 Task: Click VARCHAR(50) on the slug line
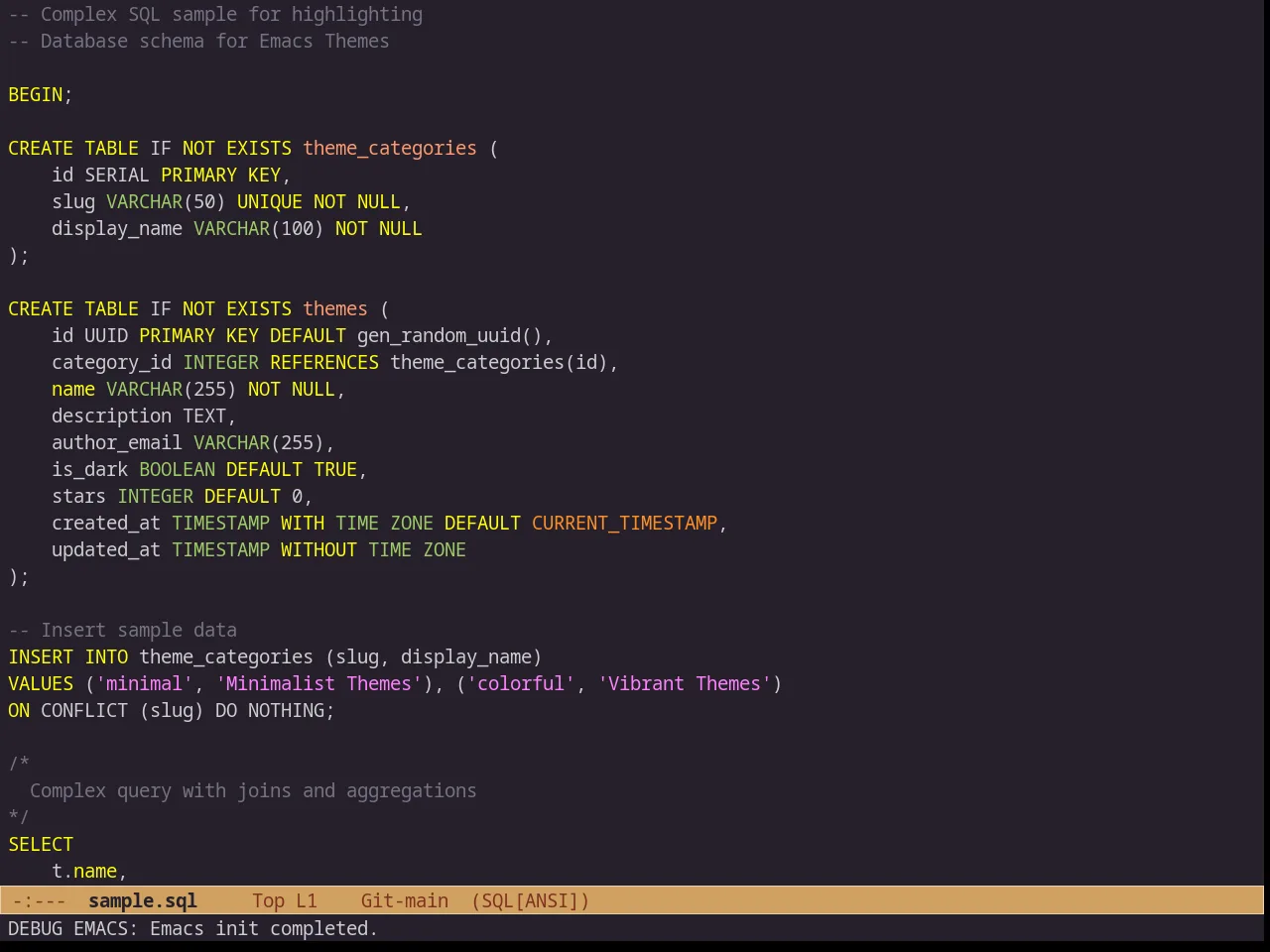[x=166, y=201]
